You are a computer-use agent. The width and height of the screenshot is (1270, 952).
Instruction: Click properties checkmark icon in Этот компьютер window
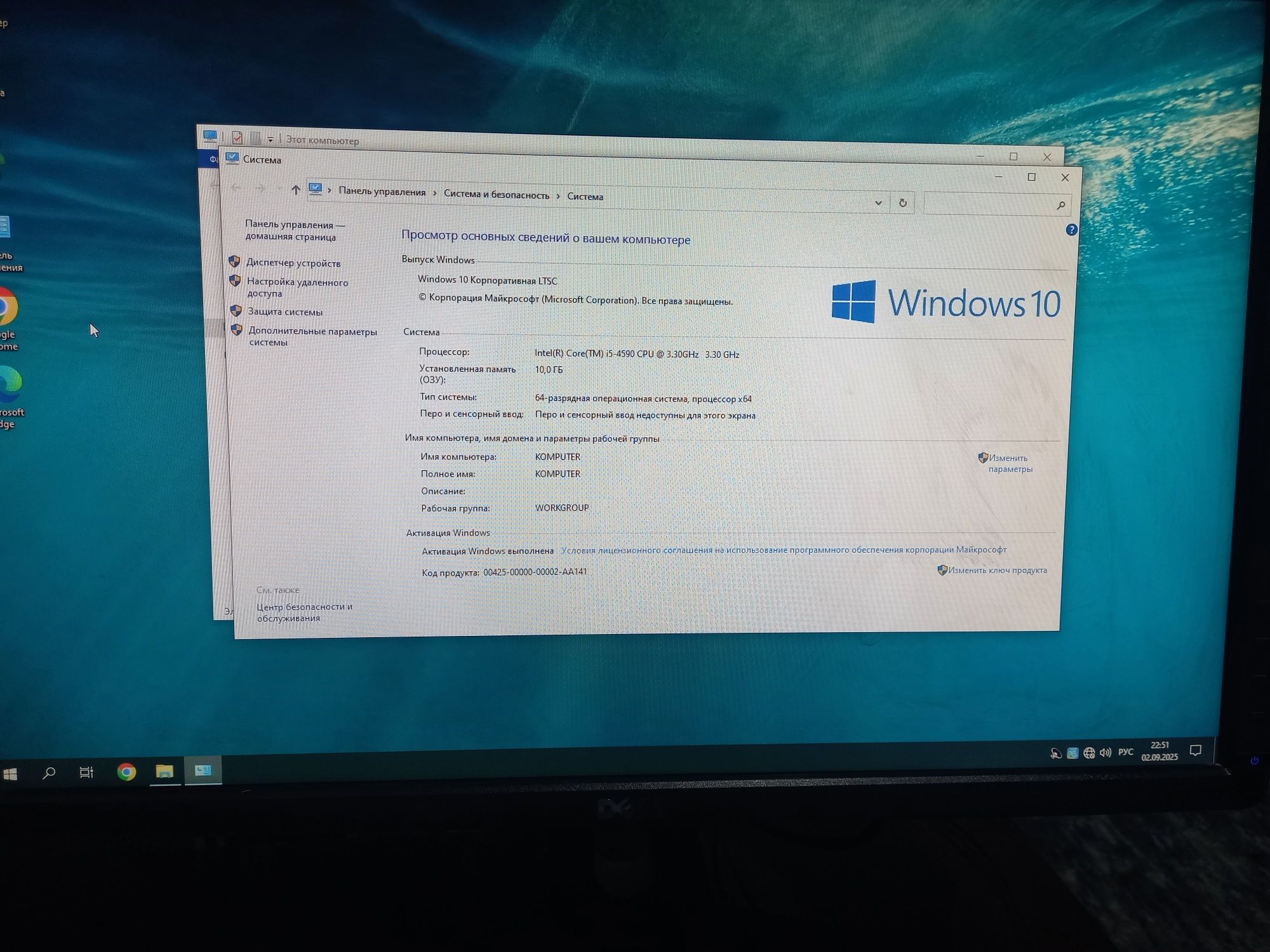237,137
